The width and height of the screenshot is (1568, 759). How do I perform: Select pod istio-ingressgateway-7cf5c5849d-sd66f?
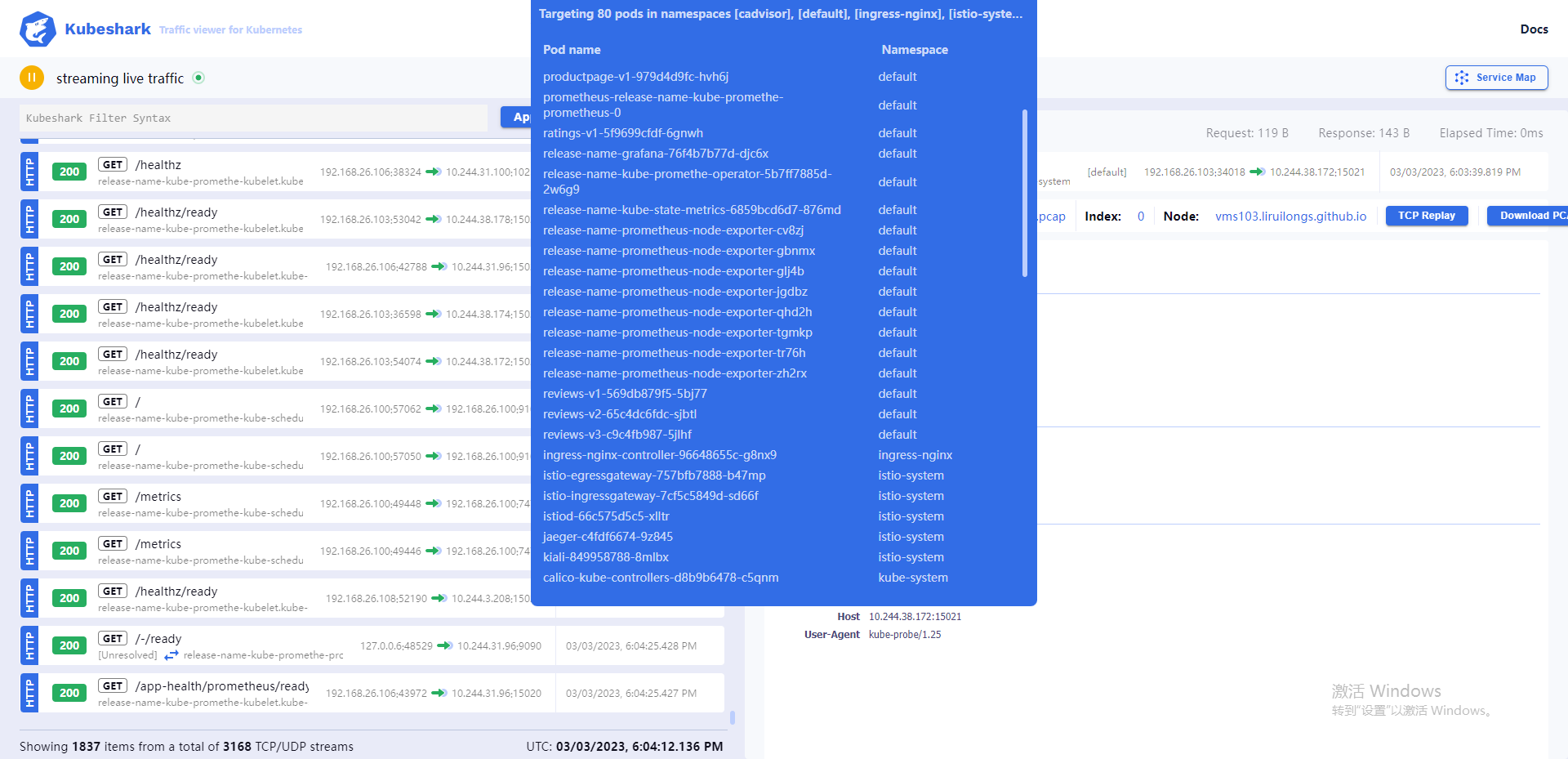point(651,496)
